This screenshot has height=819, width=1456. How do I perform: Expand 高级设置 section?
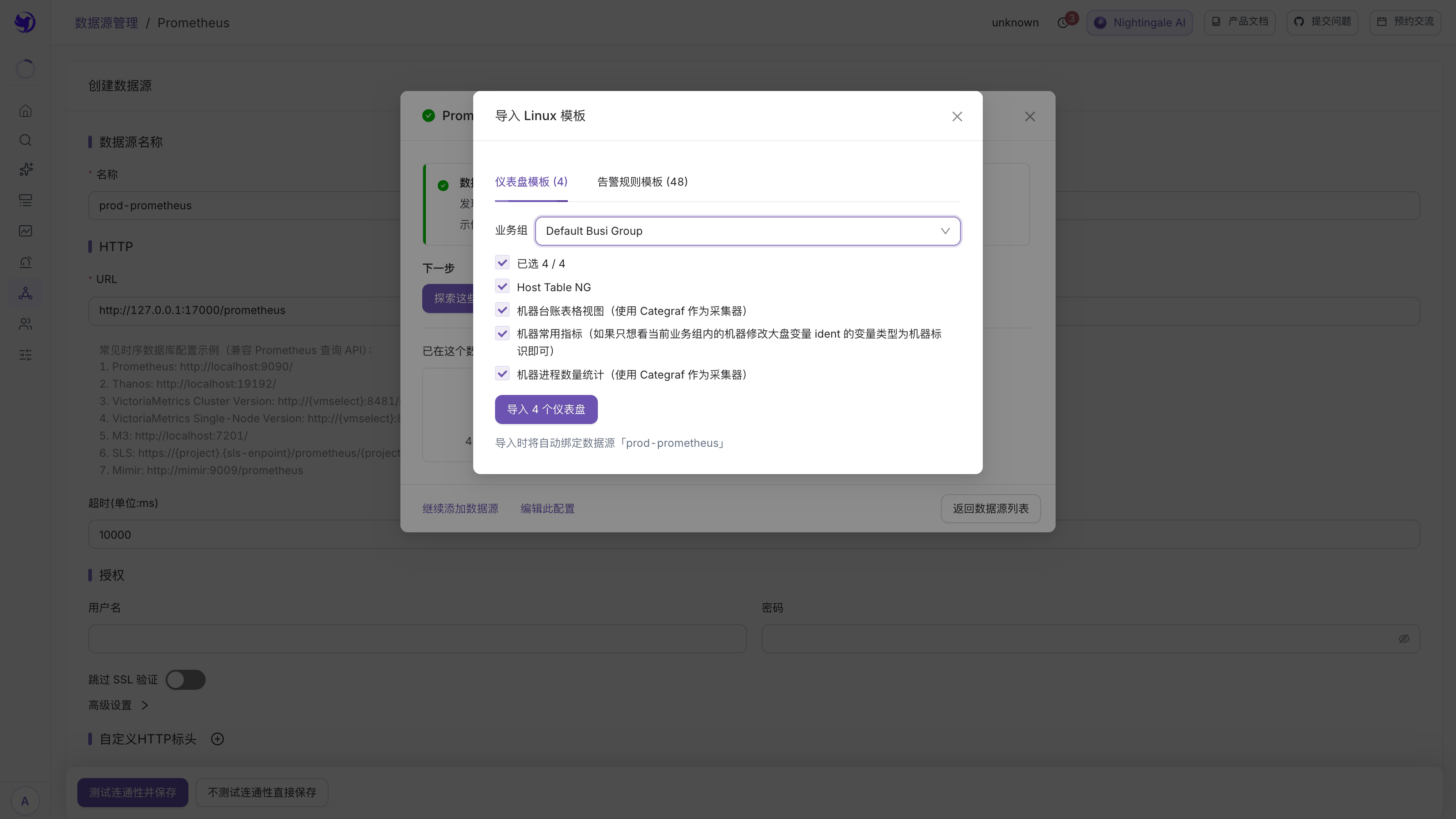[x=118, y=705]
